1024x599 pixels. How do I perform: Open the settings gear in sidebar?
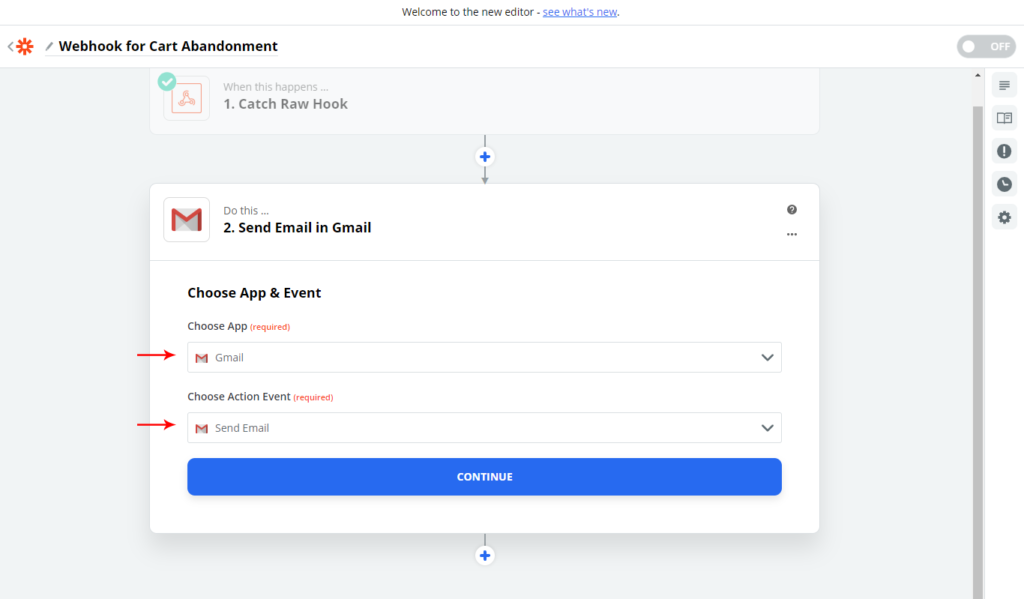pos(1004,217)
